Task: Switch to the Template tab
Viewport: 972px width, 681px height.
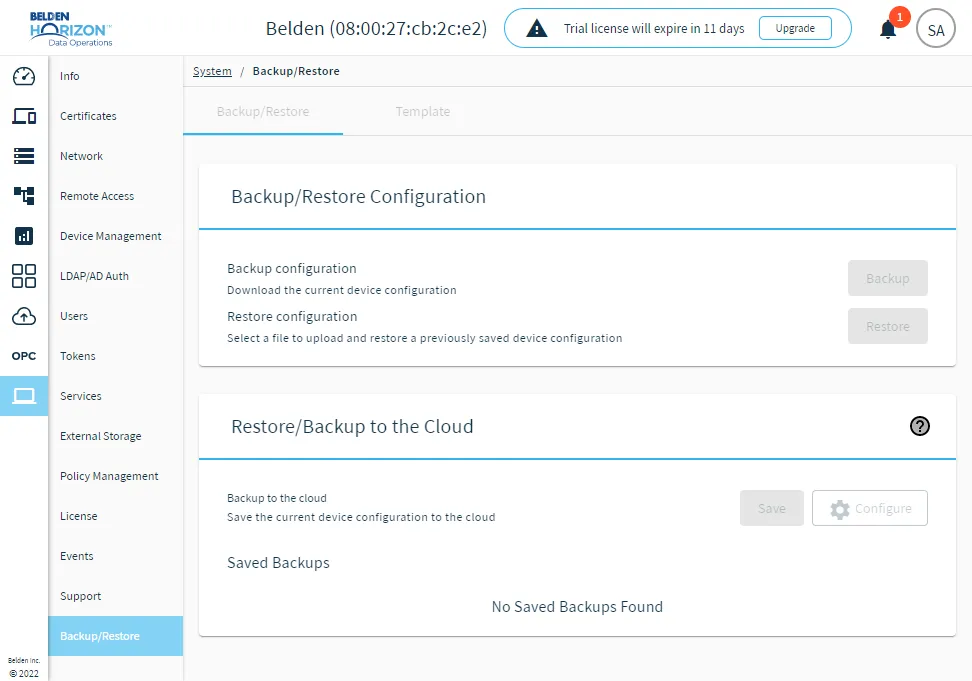Action: [423, 112]
